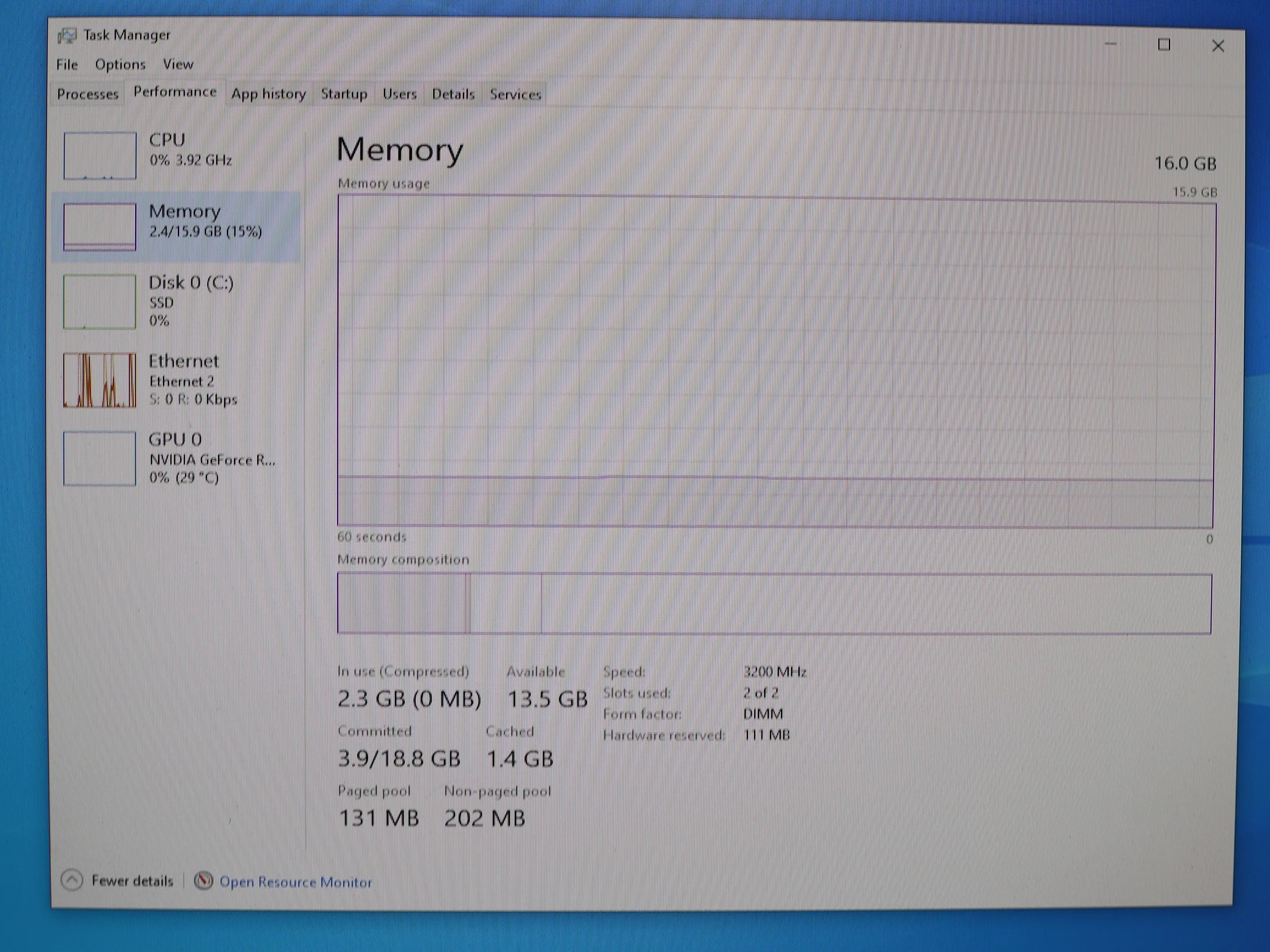Viewport: 1270px width, 952px height.
Task: Select the GPU 0 graph thumbnail
Action: (x=100, y=459)
